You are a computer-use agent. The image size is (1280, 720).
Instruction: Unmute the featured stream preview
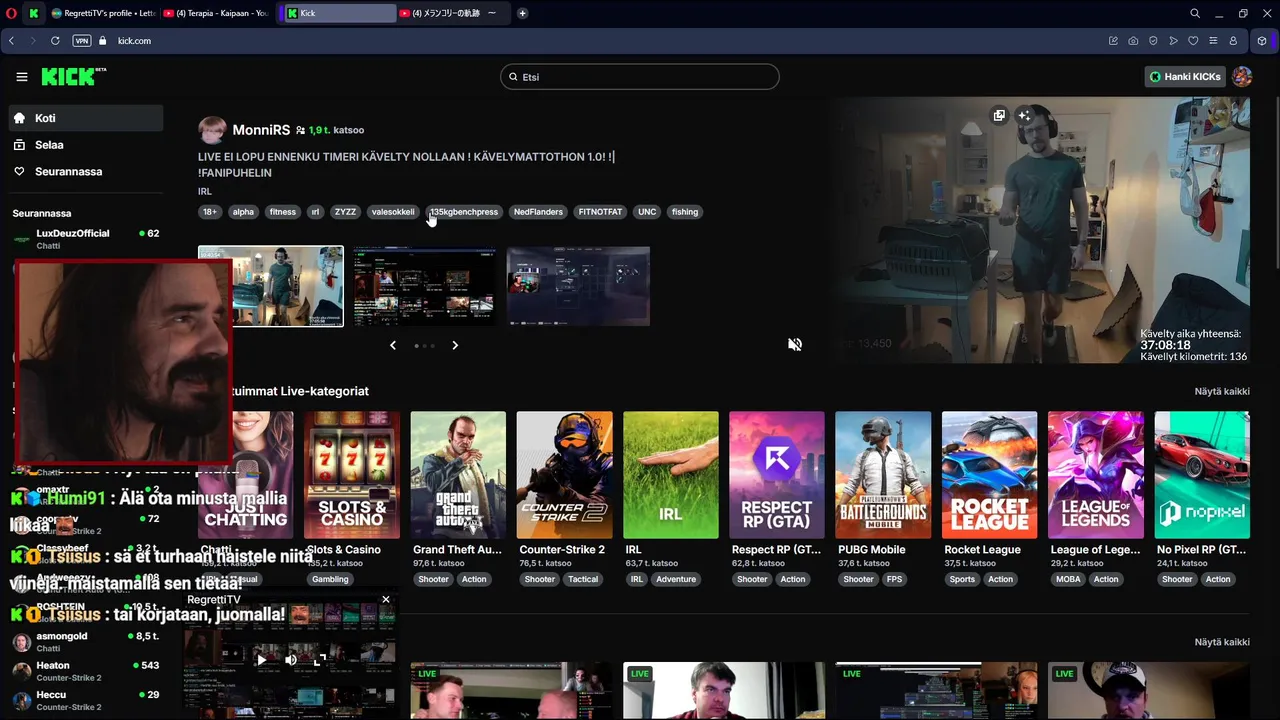click(795, 344)
